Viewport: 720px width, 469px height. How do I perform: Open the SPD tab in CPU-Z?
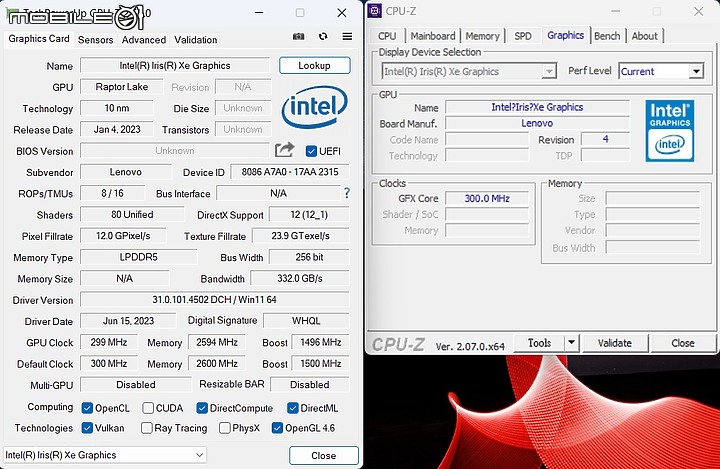pos(523,36)
